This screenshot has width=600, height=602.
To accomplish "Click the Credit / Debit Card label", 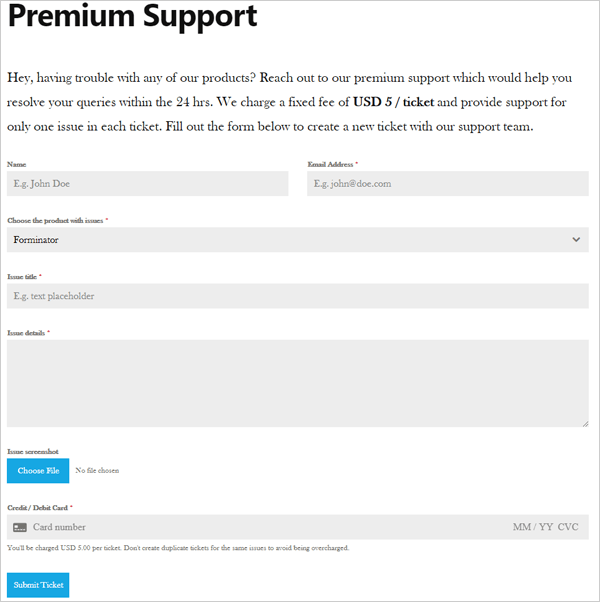I will coord(38,508).
